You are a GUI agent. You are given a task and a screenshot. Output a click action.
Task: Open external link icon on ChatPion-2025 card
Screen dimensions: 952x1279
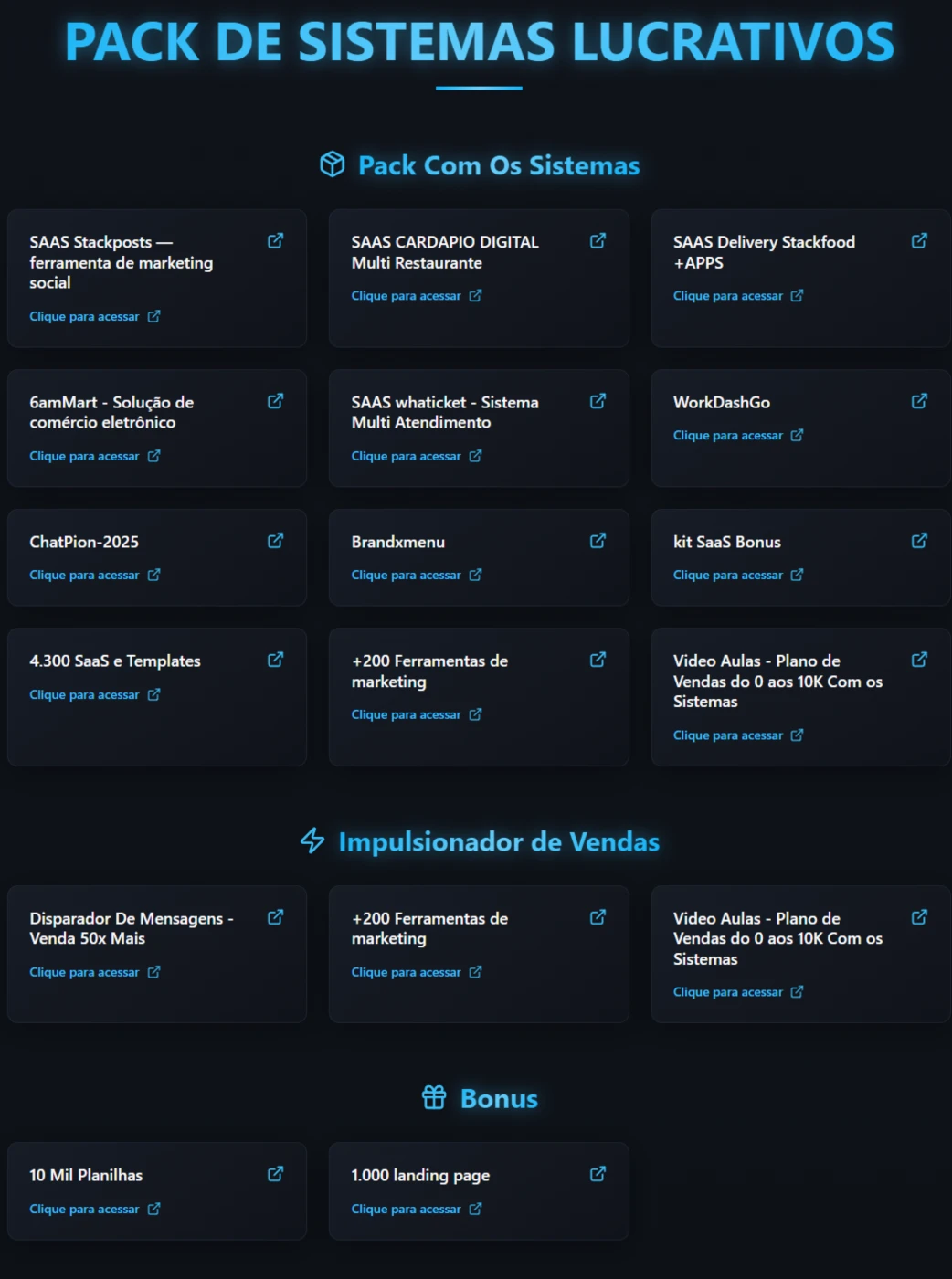pyautogui.click(x=275, y=541)
